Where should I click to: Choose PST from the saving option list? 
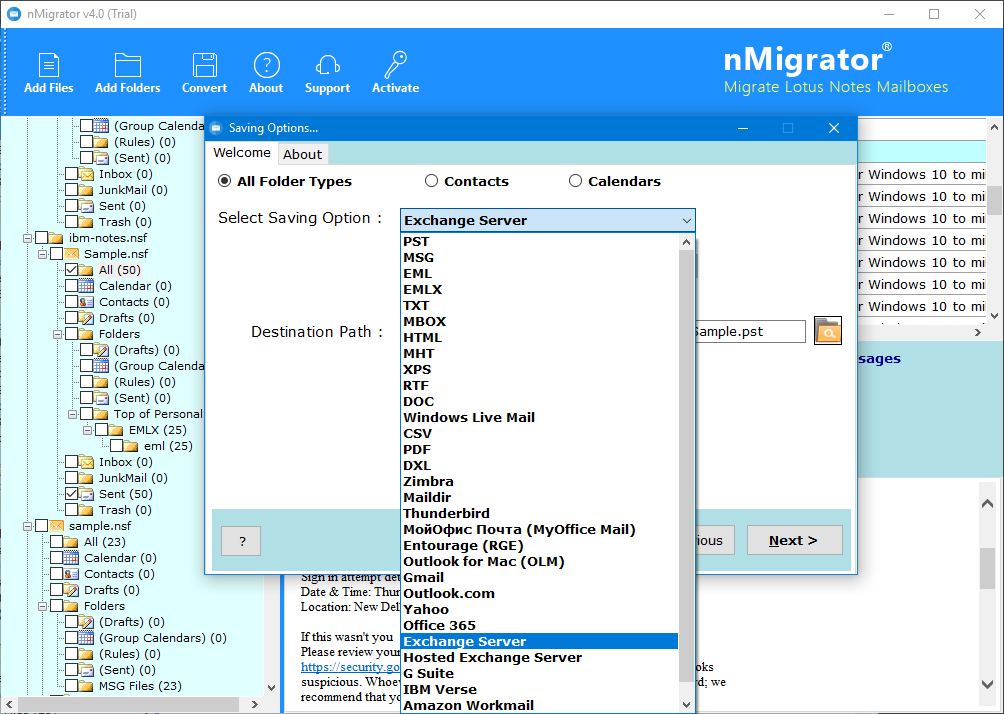pos(540,241)
